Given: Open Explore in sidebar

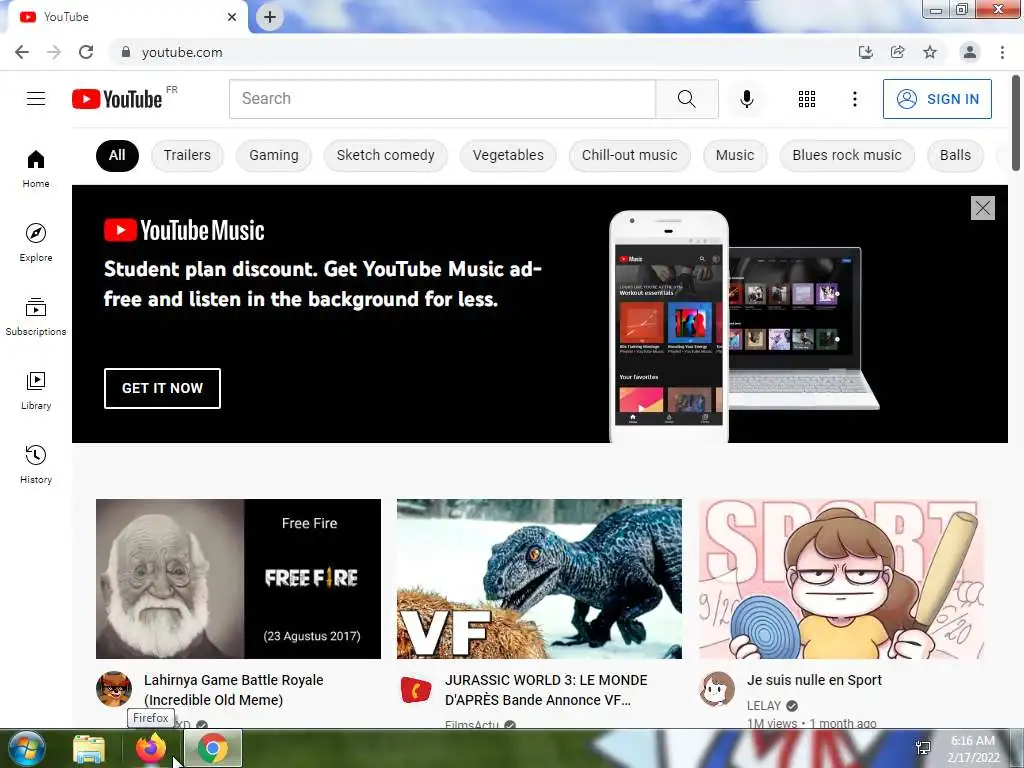Looking at the screenshot, I should [x=36, y=243].
